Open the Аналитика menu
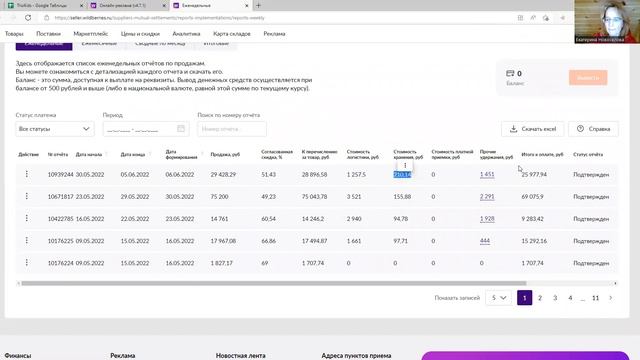Viewport: 640px width, 360px height. point(186,34)
